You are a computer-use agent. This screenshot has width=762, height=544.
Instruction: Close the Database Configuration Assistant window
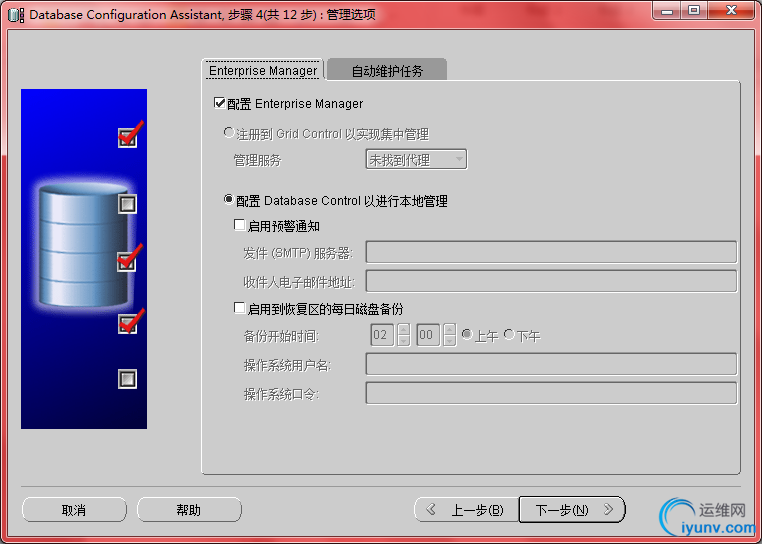click(732, 10)
